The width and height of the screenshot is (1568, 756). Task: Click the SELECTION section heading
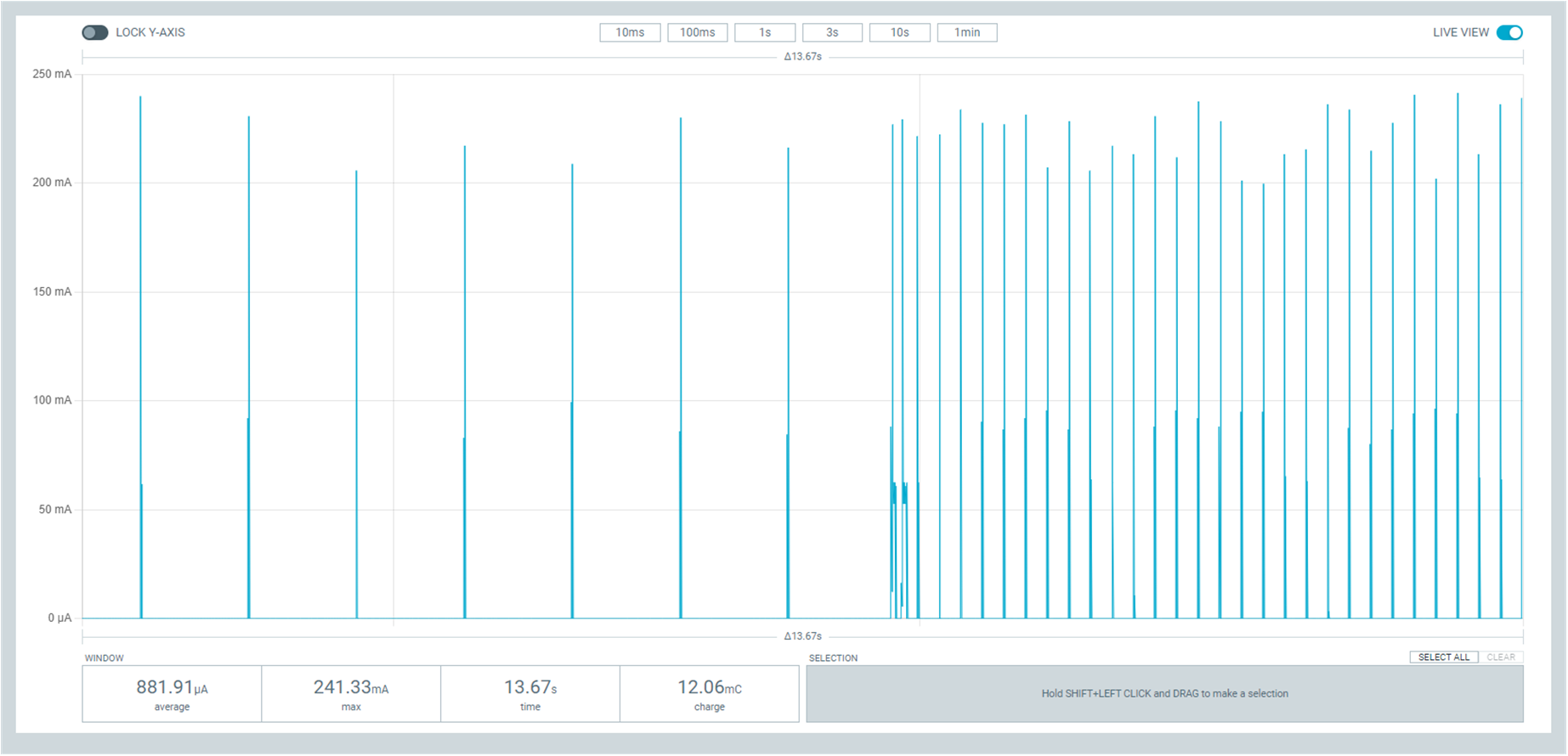click(x=833, y=658)
